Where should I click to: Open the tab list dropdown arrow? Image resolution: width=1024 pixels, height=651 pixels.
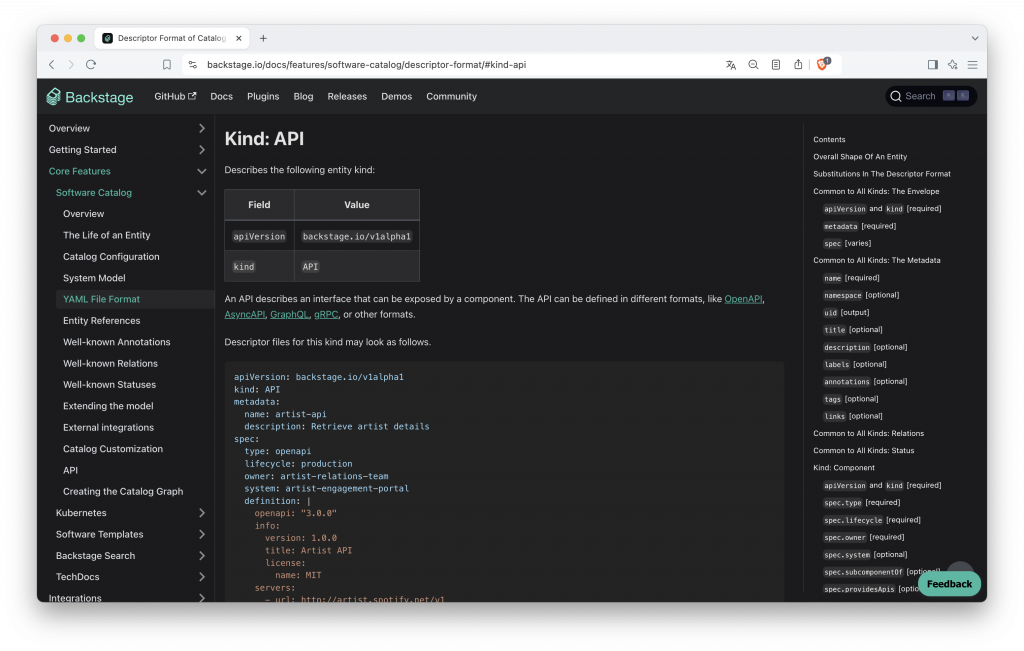974,39
